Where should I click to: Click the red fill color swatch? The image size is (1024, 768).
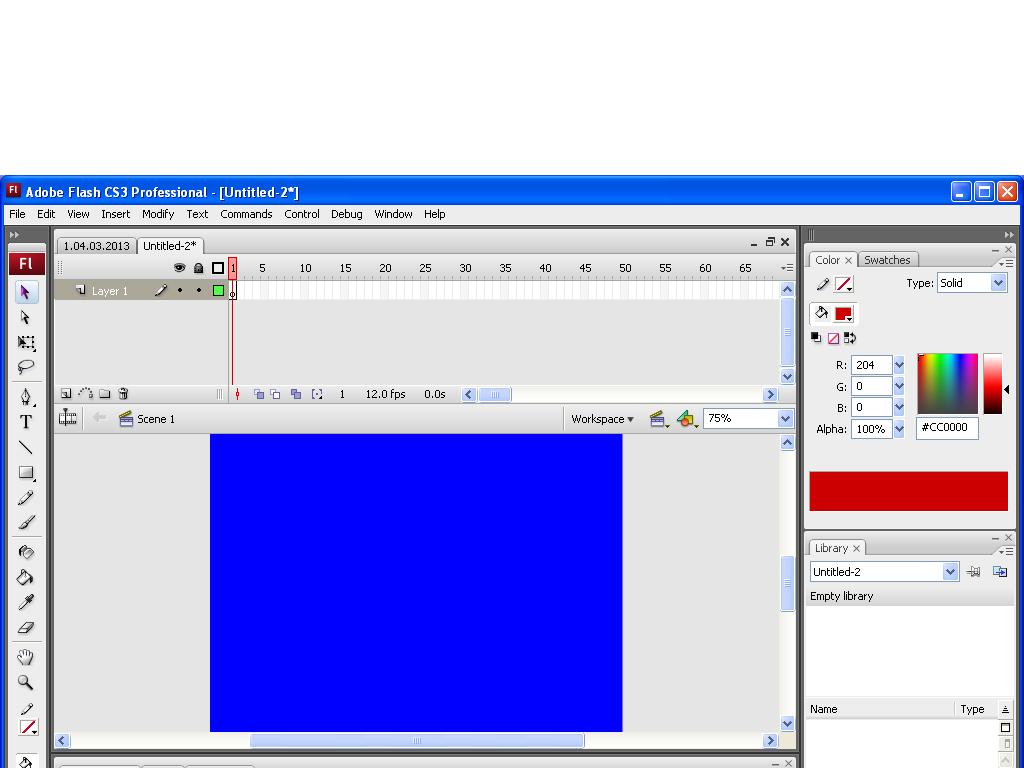[x=845, y=313]
